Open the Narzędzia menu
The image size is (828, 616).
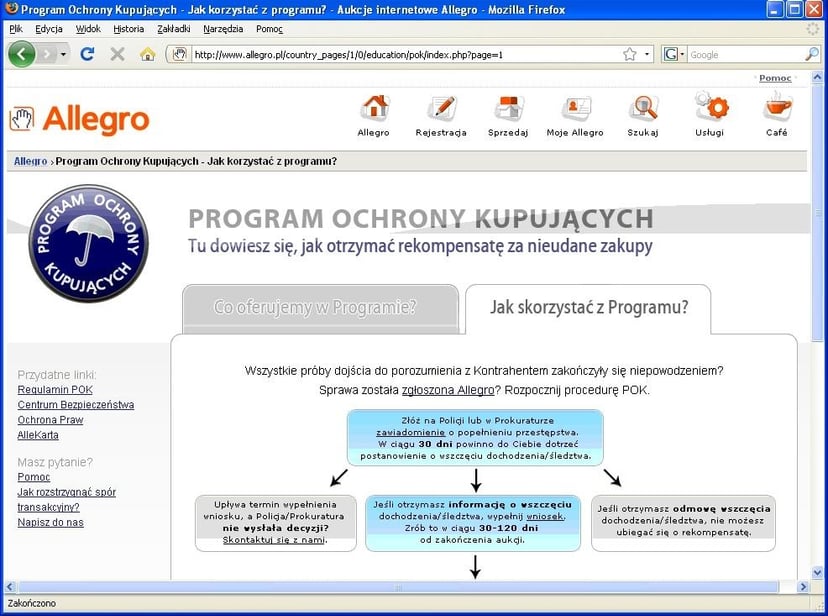pos(223,29)
